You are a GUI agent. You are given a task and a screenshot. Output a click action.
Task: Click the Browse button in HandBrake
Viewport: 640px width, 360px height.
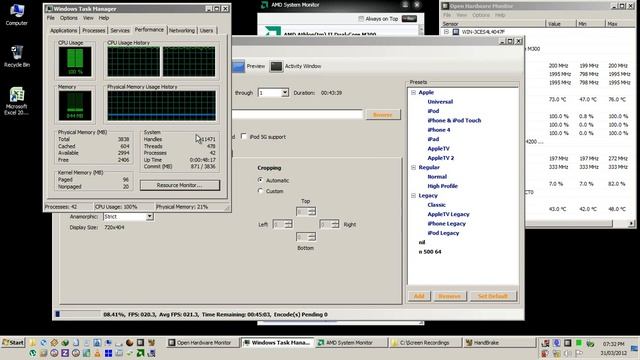point(382,115)
